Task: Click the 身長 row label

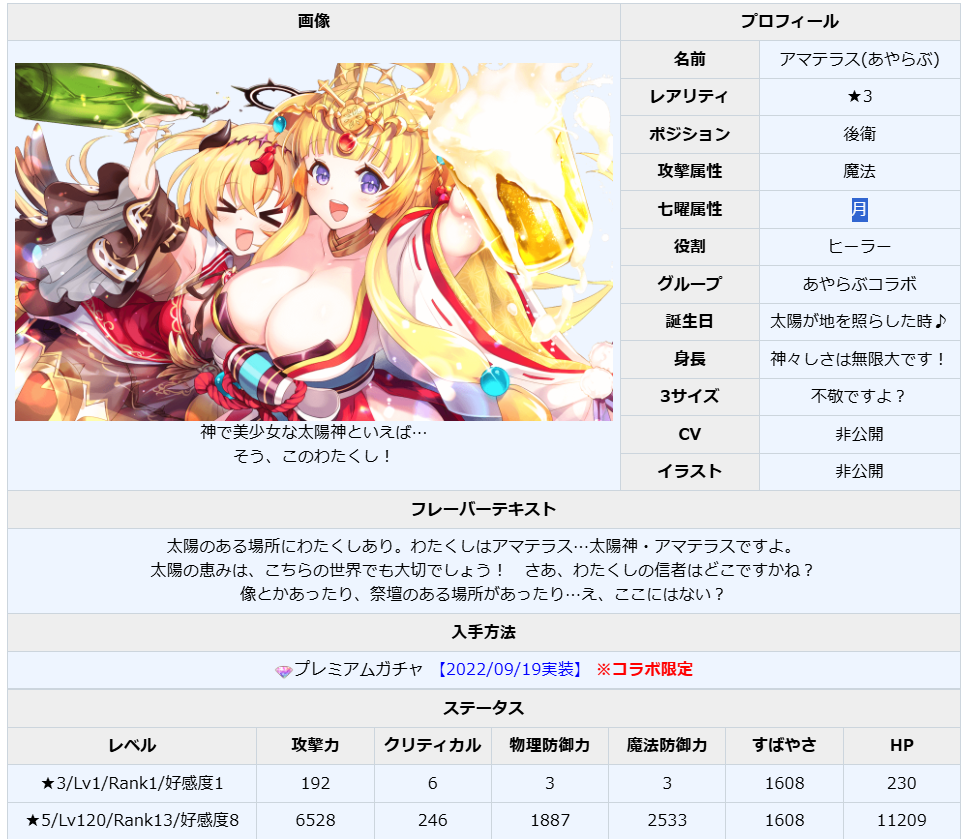Action: click(689, 359)
